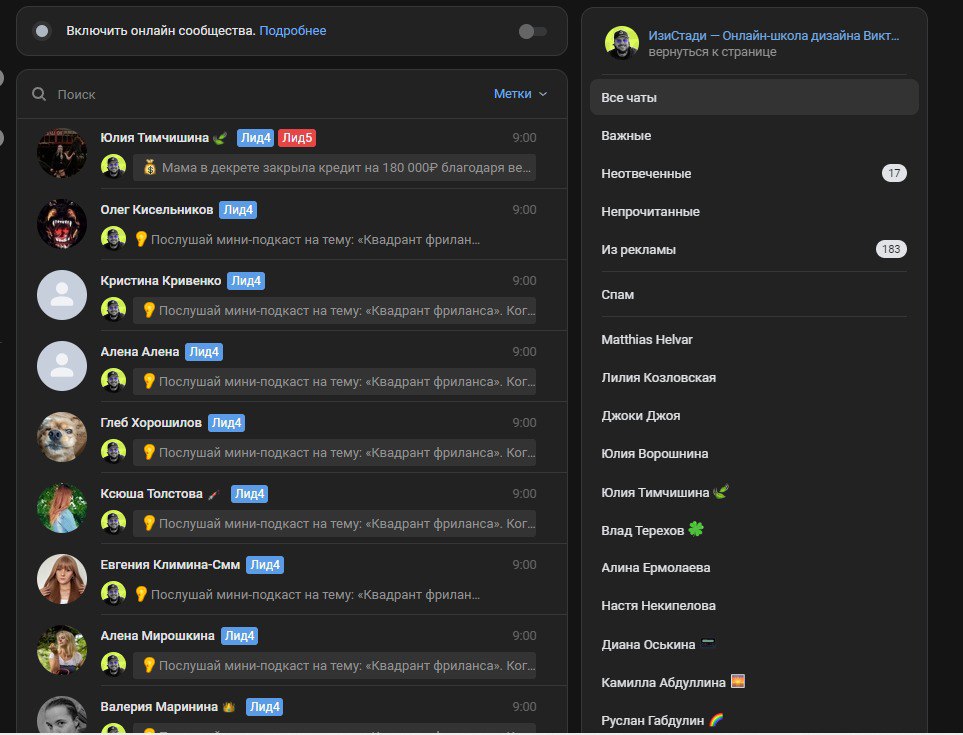Open Кристина Кривенко default avatar
This screenshot has height=735, width=963.
tap(62, 295)
